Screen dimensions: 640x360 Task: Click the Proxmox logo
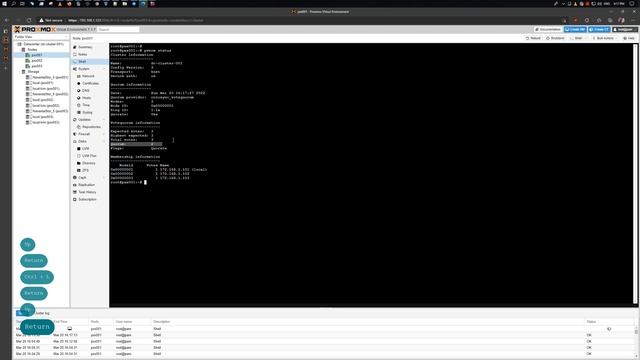click(34, 30)
